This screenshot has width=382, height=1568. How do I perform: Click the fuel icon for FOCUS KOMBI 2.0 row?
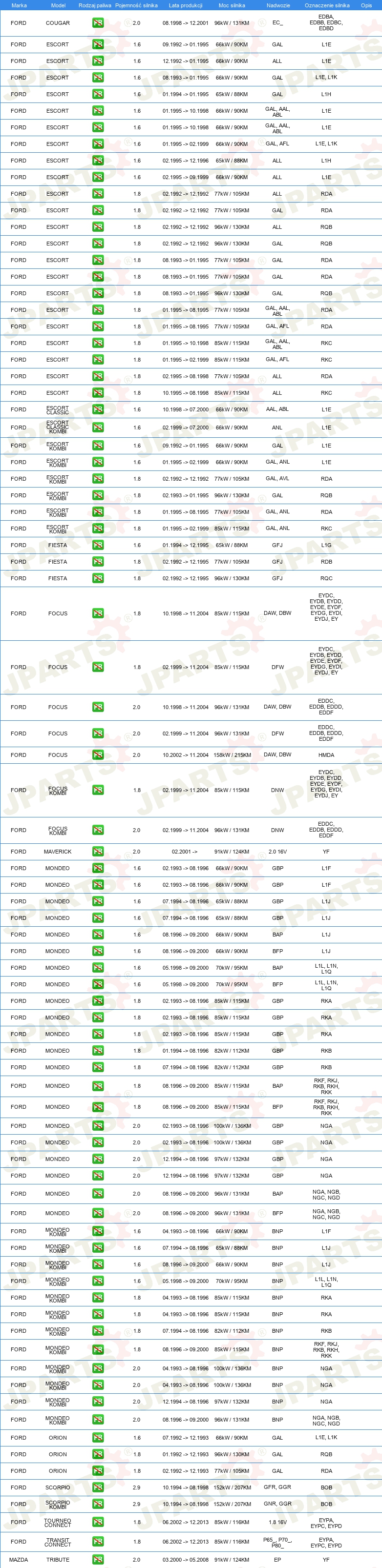click(98, 830)
